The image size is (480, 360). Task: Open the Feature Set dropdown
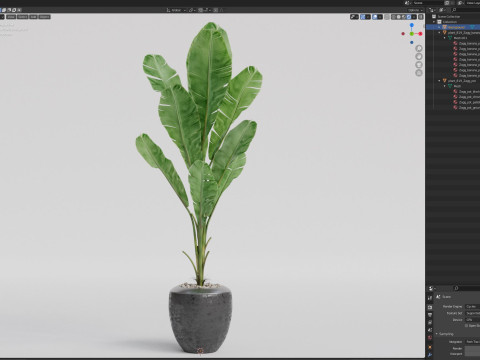473,313
